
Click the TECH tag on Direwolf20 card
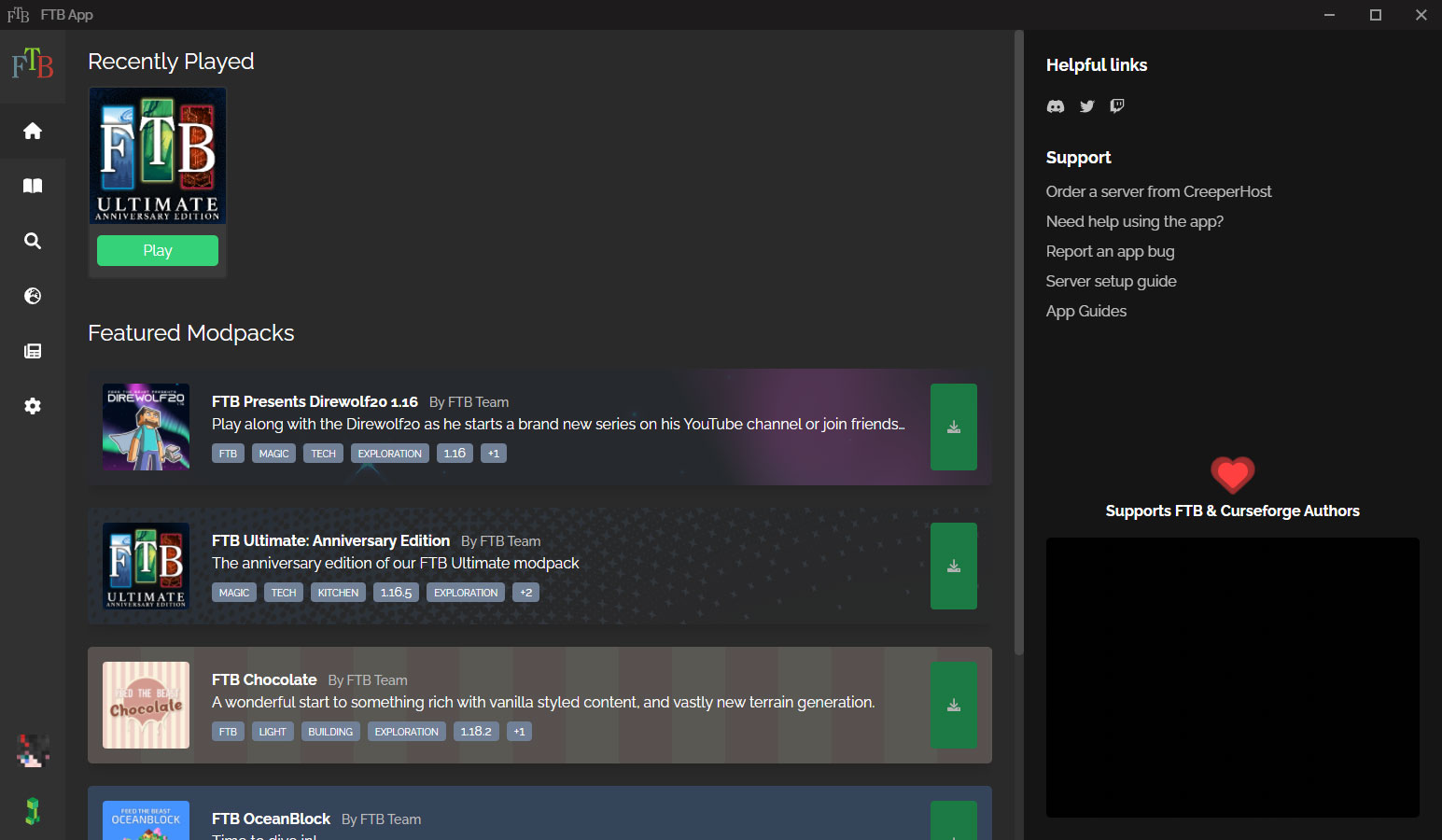point(323,454)
